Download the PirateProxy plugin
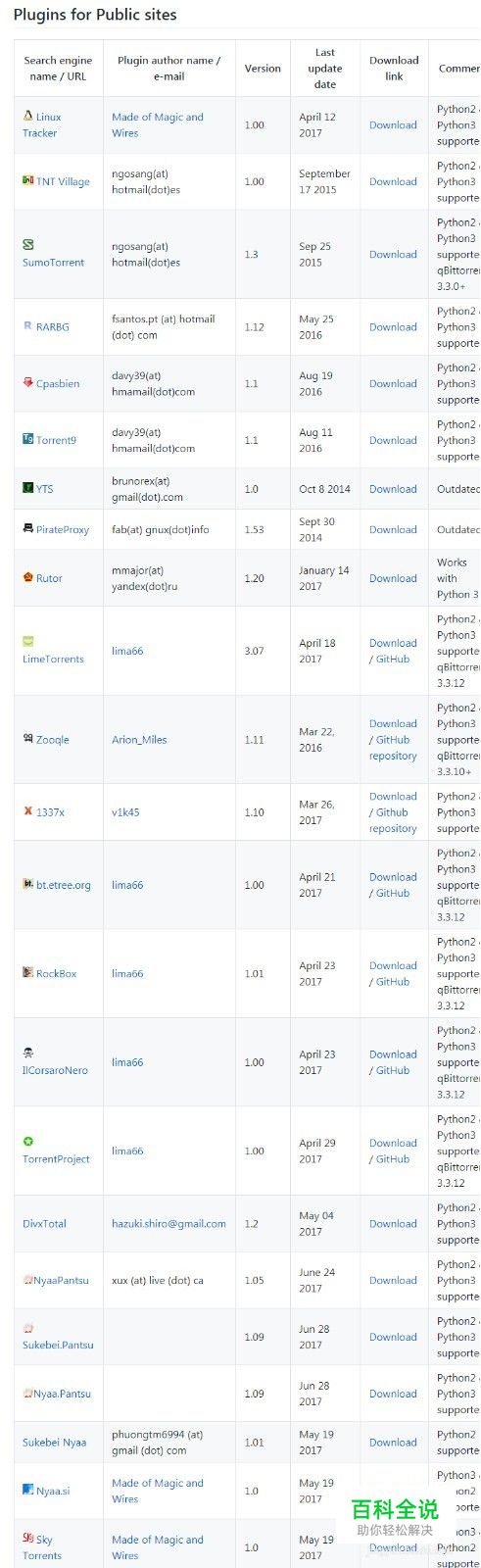The height and width of the screenshot is (1568, 481). point(393,529)
